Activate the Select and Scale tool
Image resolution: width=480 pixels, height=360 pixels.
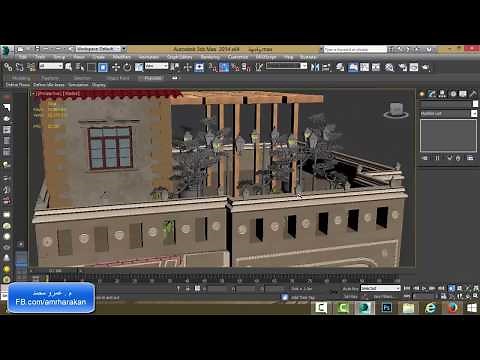click(139, 67)
